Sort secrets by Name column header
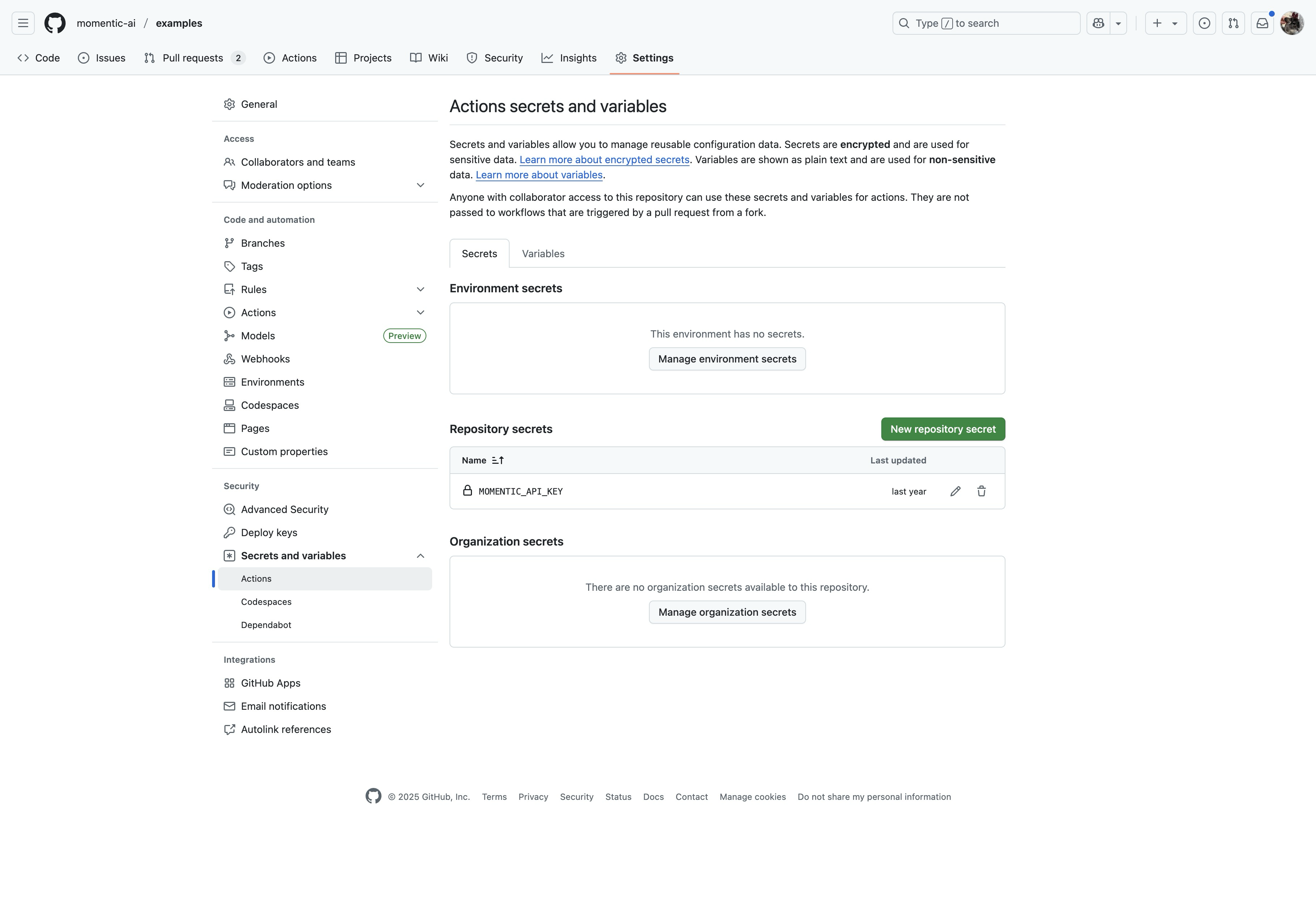This screenshot has height=916, width=1316. [482, 461]
